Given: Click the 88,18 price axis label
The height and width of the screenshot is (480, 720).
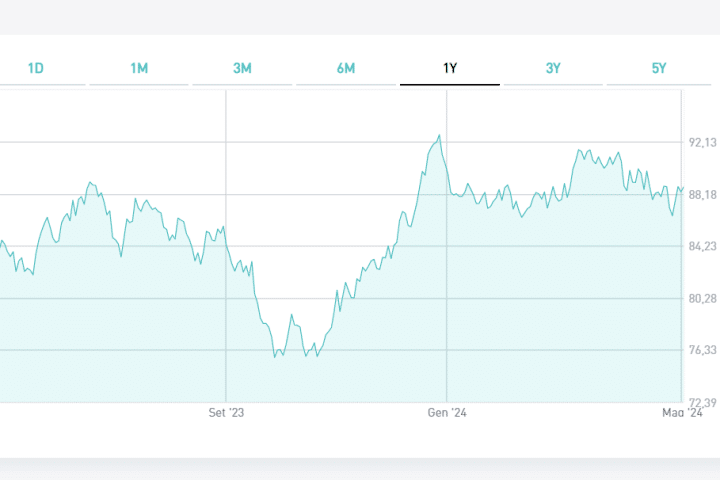Looking at the screenshot, I should [703, 195].
